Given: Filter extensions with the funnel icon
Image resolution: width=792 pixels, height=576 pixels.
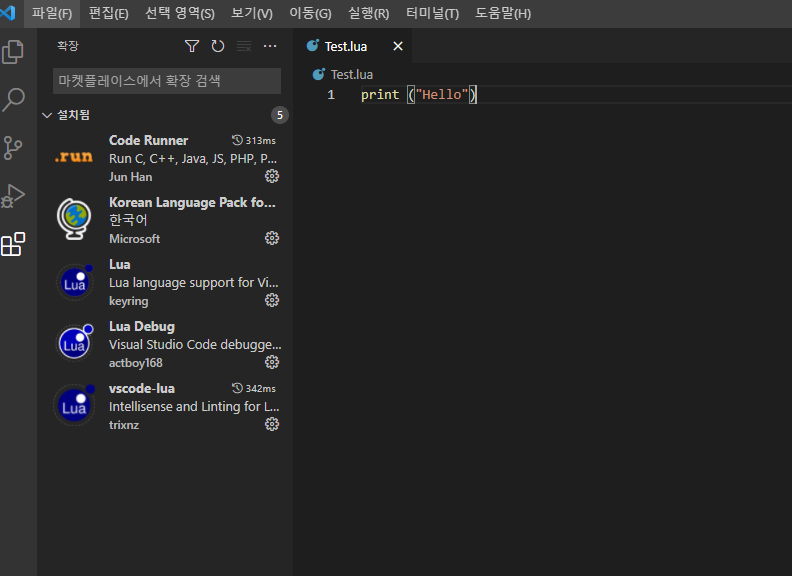Looking at the screenshot, I should (x=191, y=46).
